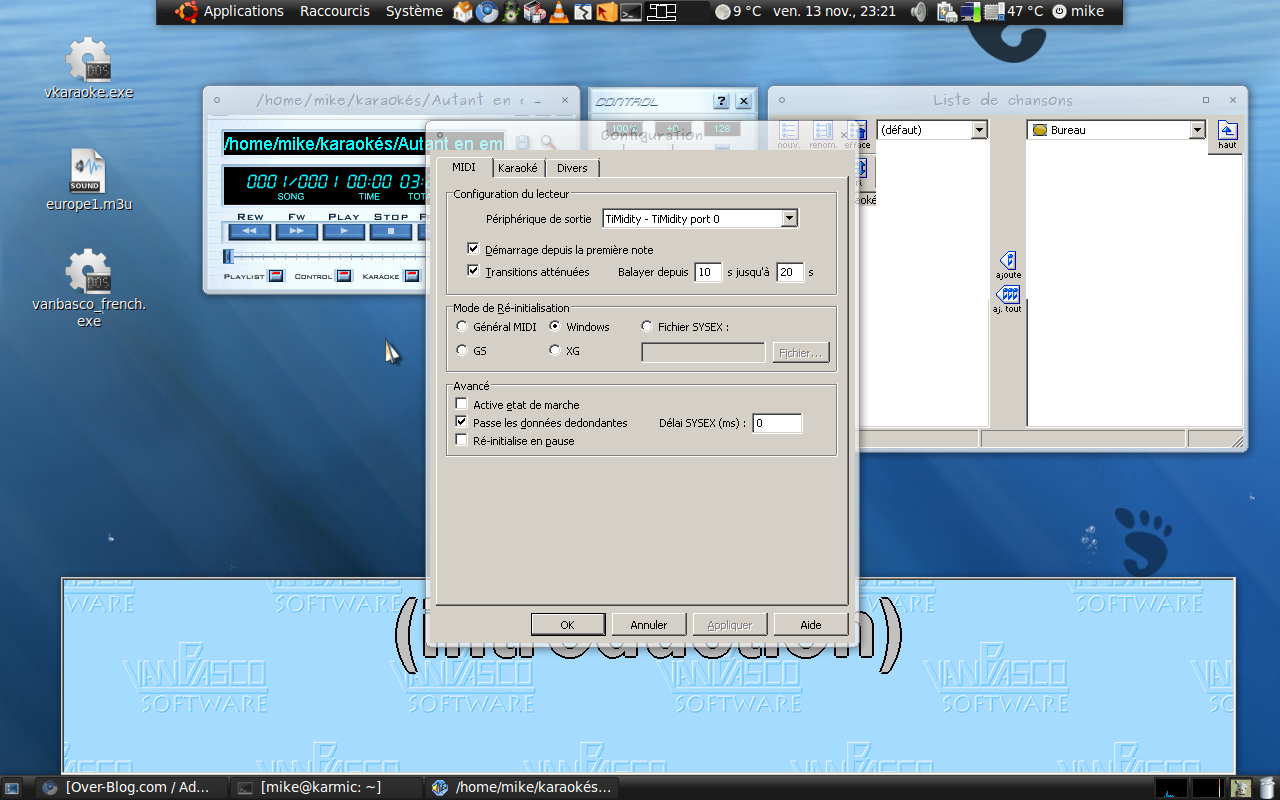1280x800 pixels.
Task: Click the 'Fichier...' browse button
Action: (x=801, y=352)
